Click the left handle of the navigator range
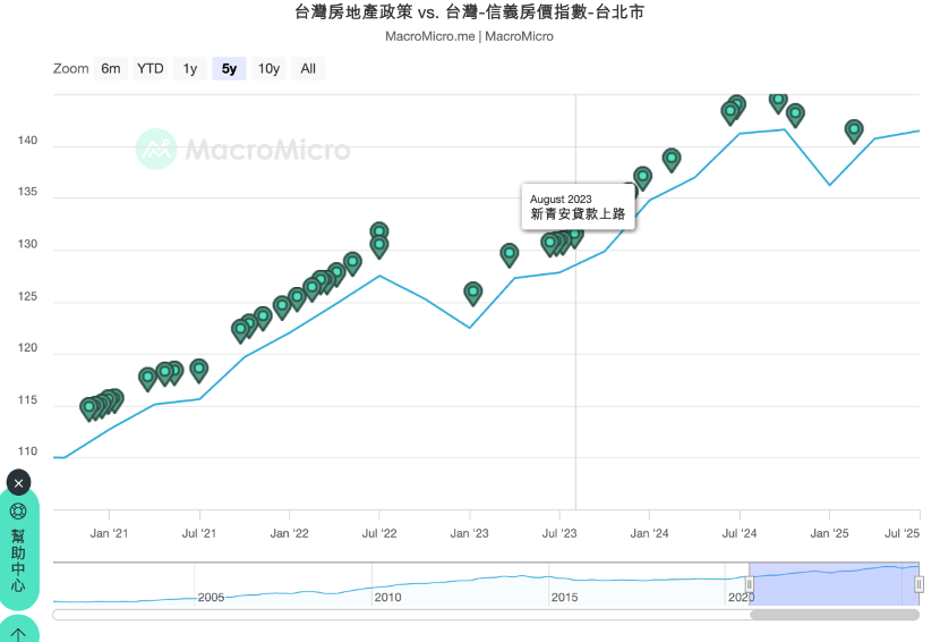The height and width of the screenshot is (643, 941). (749, 584)
